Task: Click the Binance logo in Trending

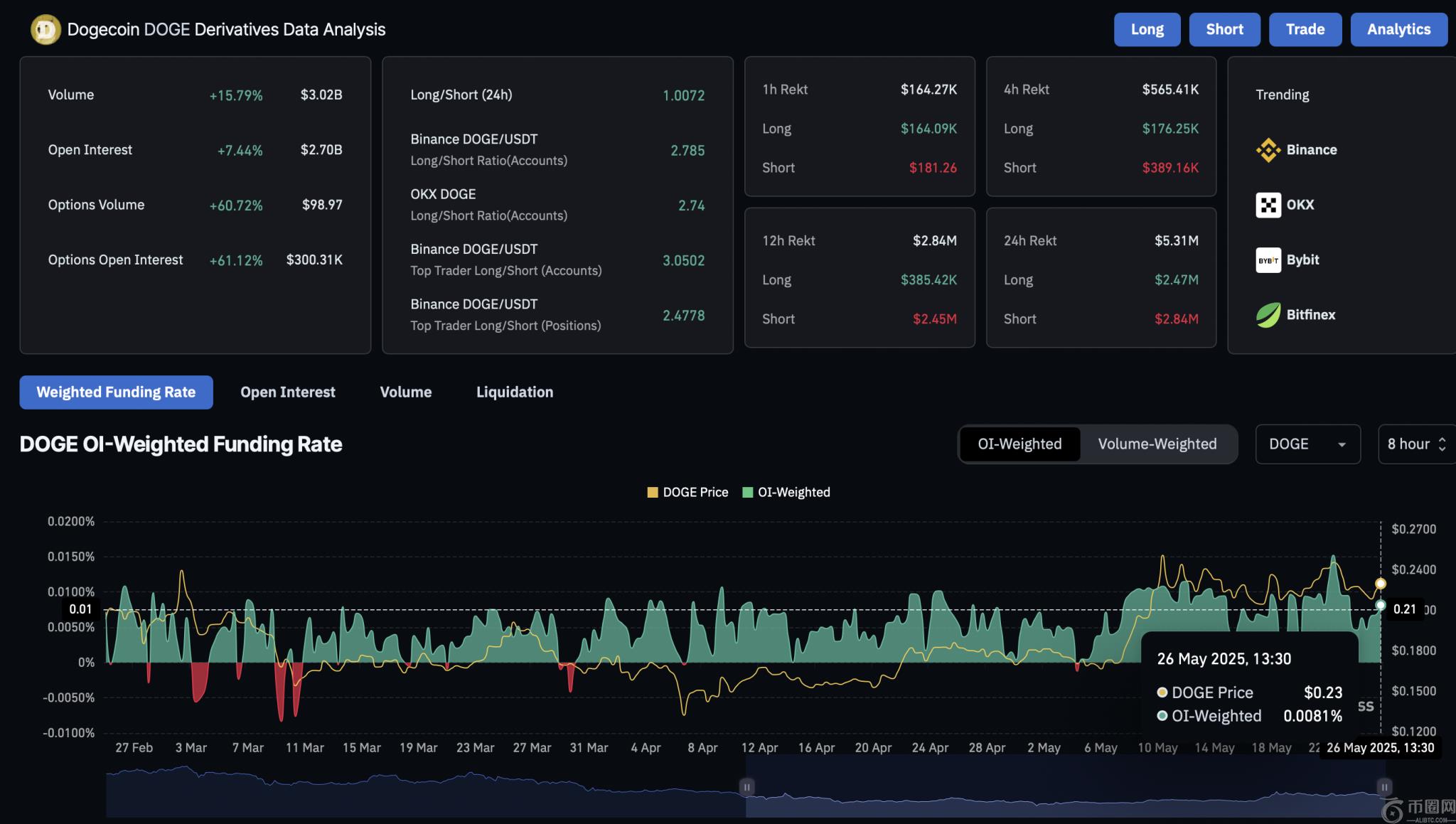Action: pyautogui.click(x=1268, y=150)
